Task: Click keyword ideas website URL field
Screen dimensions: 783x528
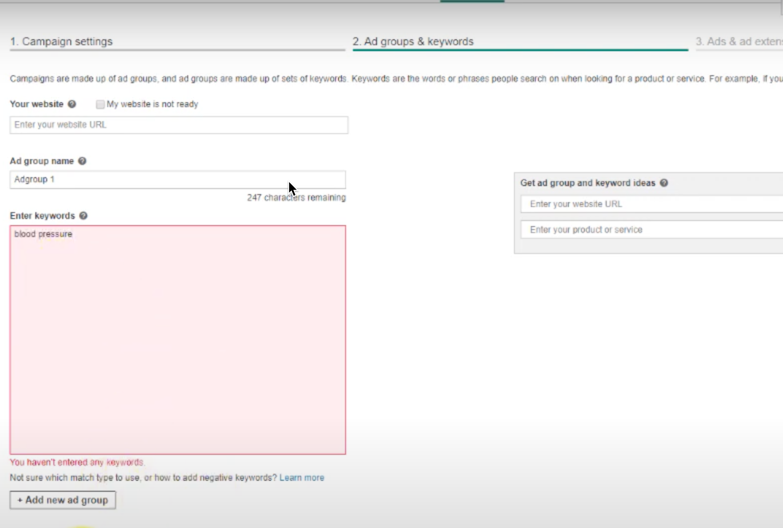Action: click(652, 204)
